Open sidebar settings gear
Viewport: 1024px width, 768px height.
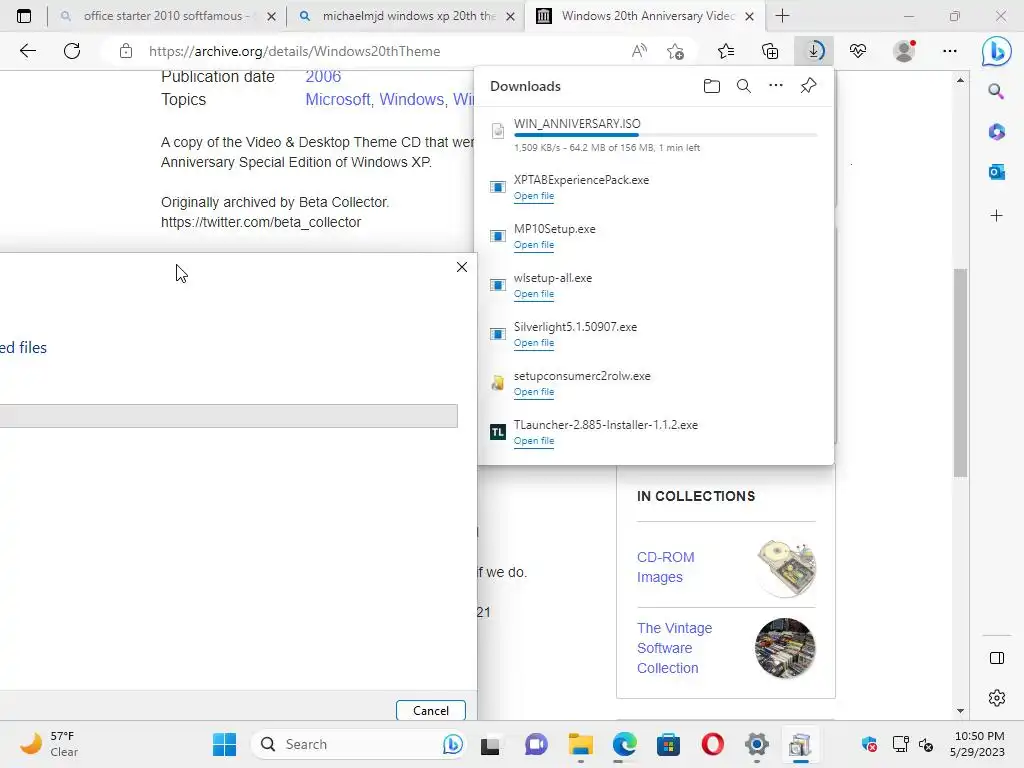(x=997, y=697)
